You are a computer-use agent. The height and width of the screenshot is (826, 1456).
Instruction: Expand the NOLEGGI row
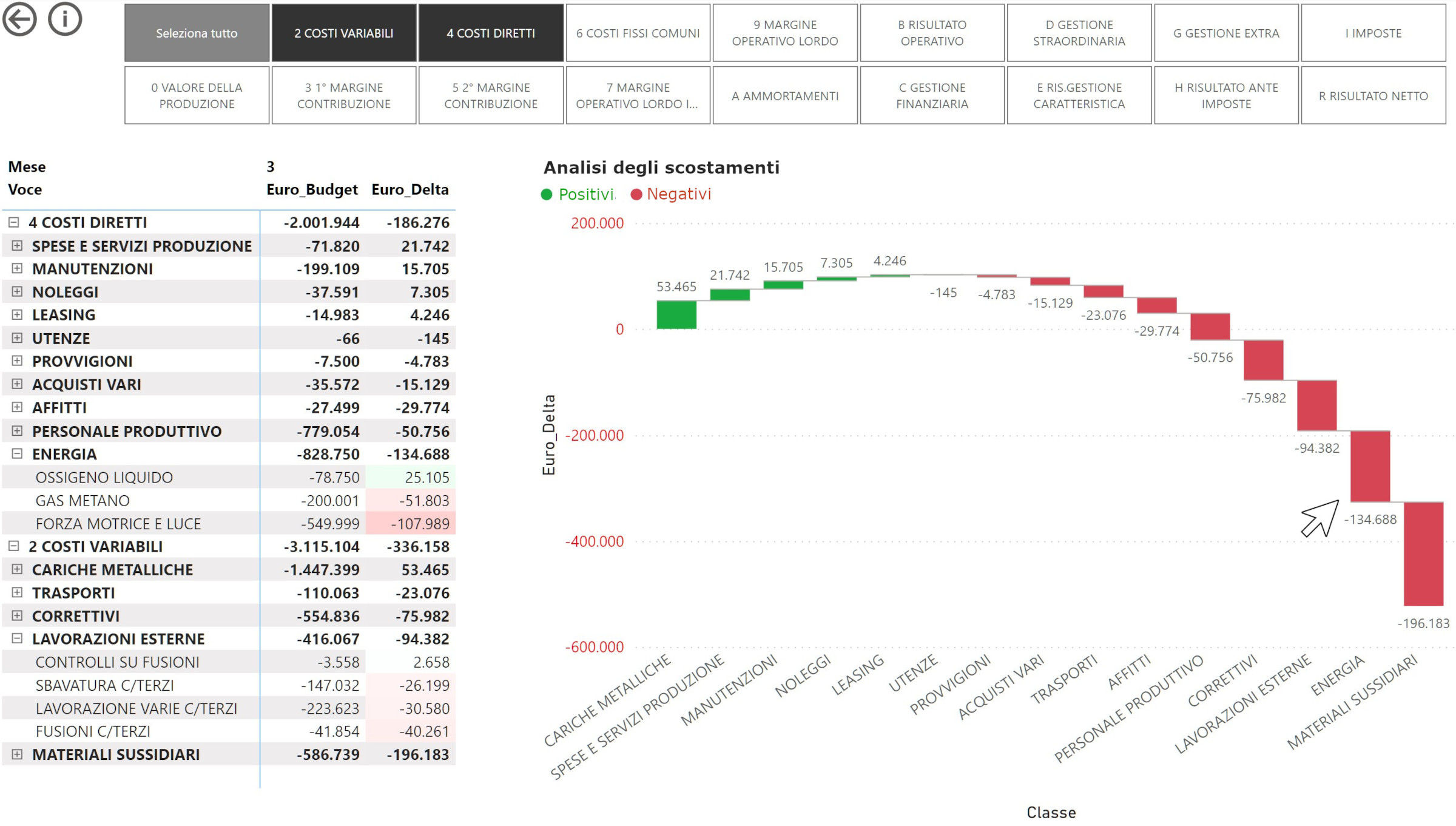(17, 292)
